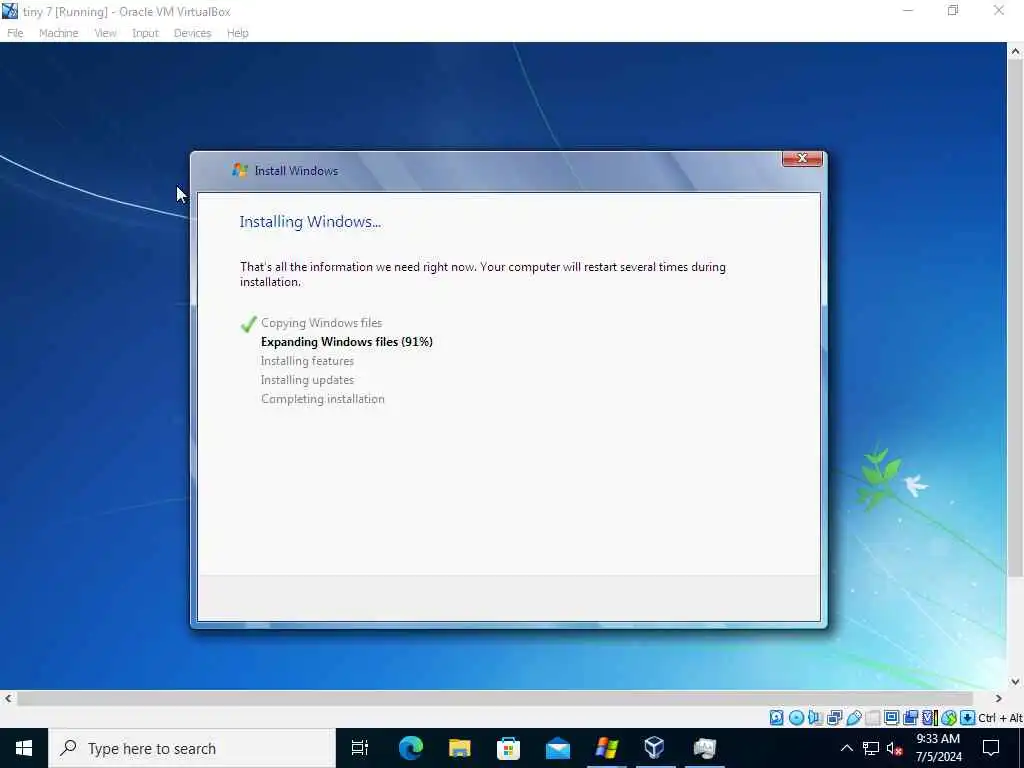Click the display settings status icon

(891, 718)
